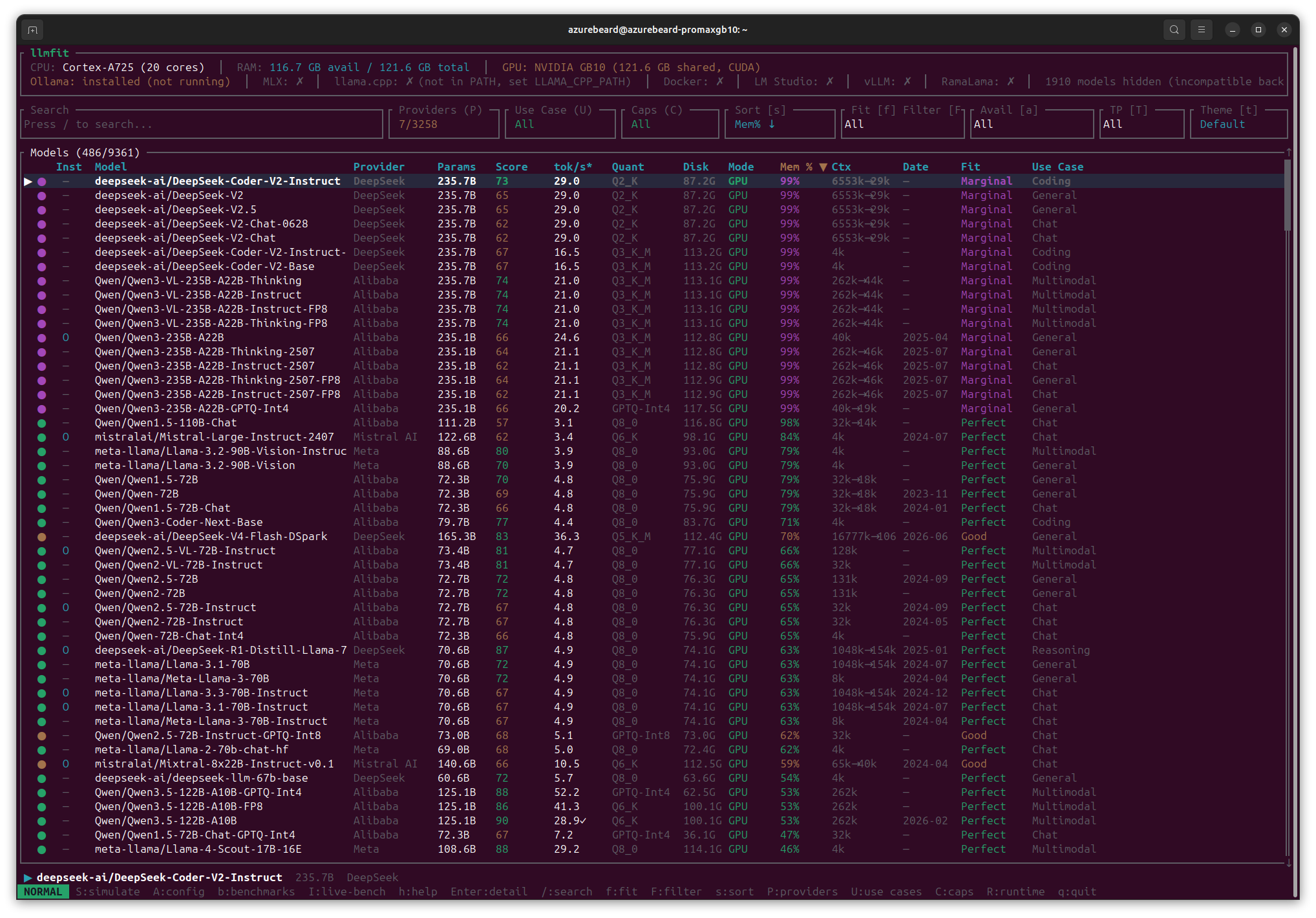
Task: Click the orange dot beside Qwen2.5-72B-Instruct-GPTQ-Int8
Action: (42, 736)
